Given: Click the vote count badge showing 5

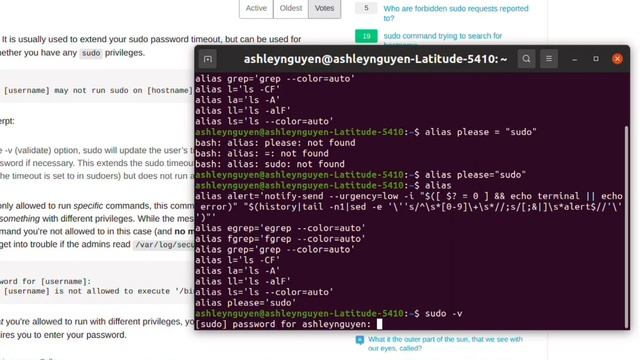Looking at the screenshot, I should (x=366, y=8).
